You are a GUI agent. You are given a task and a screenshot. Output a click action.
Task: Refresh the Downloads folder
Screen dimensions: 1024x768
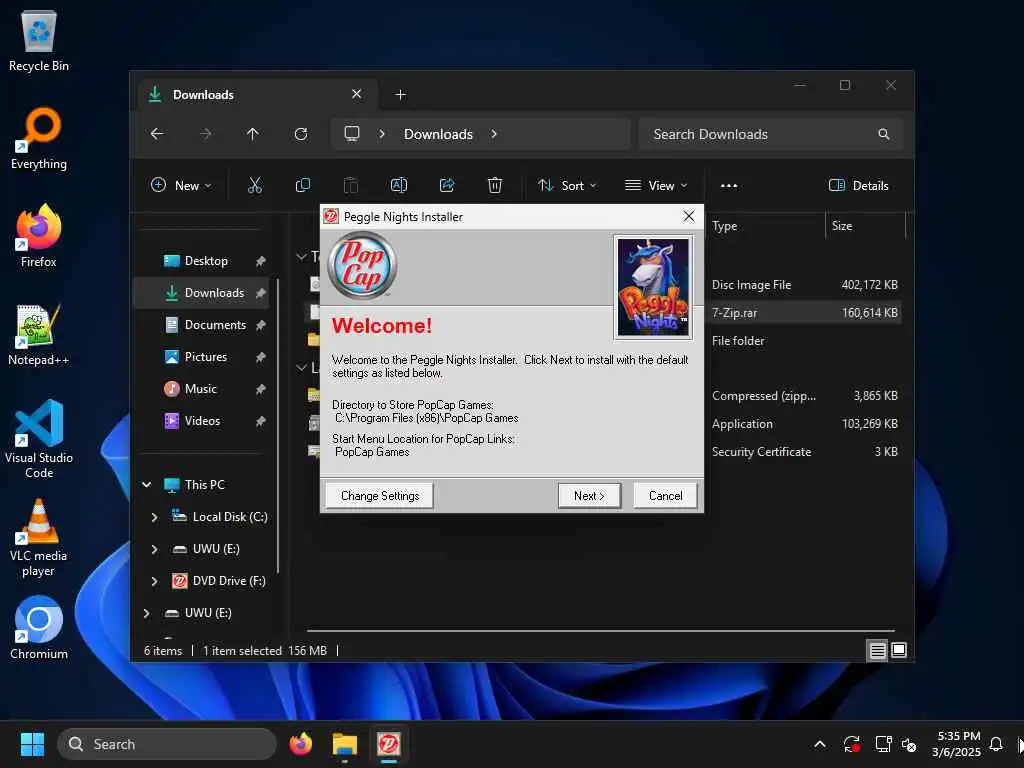point(301,134)
